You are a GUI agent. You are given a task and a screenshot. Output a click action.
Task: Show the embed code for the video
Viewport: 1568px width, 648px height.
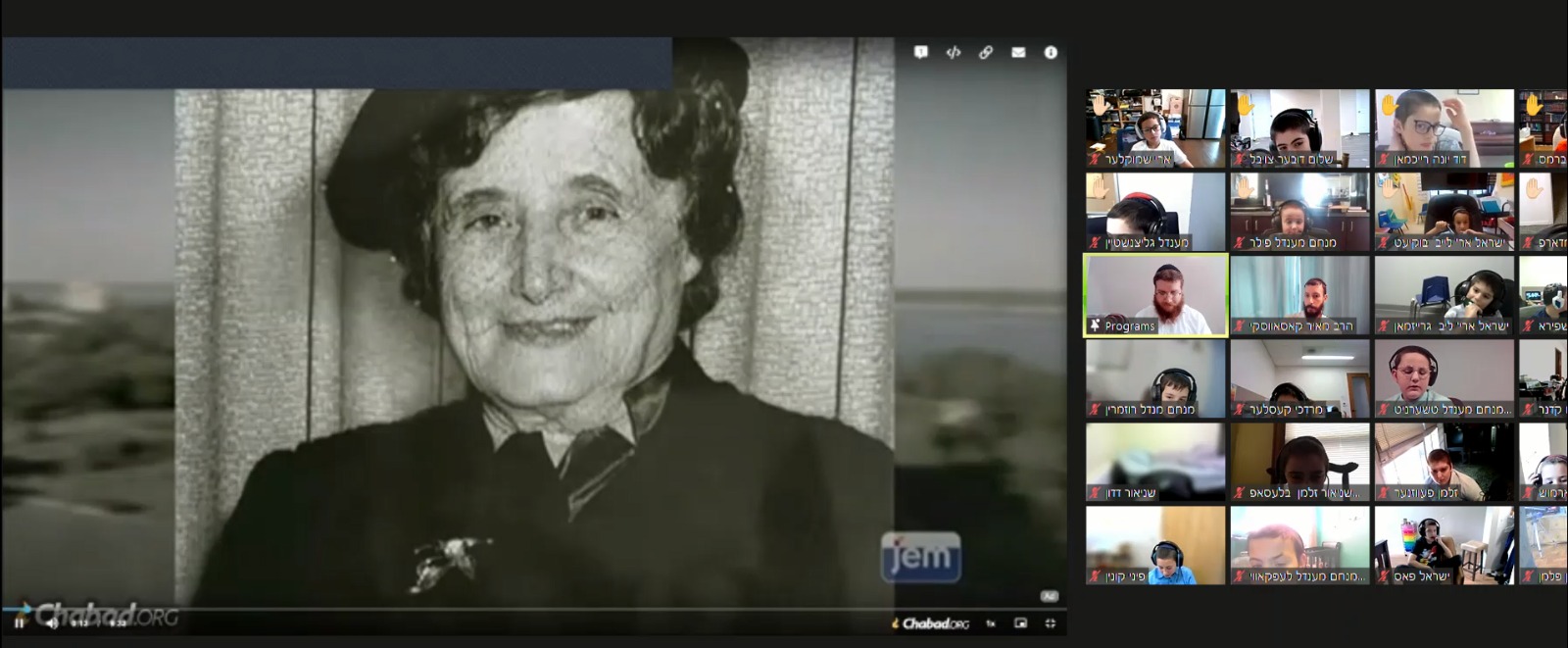pyautogui.click(x=953, y=53)
